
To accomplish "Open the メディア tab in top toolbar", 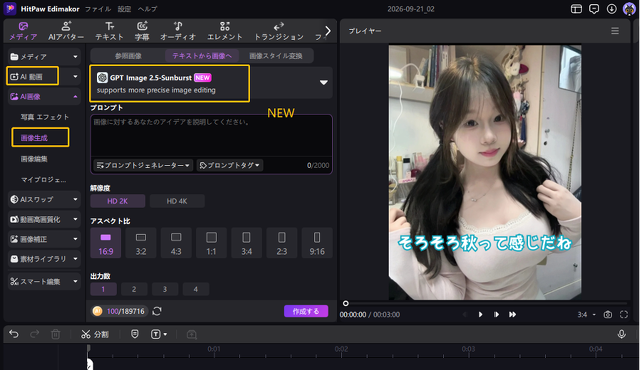I will [x=23, y=31].
